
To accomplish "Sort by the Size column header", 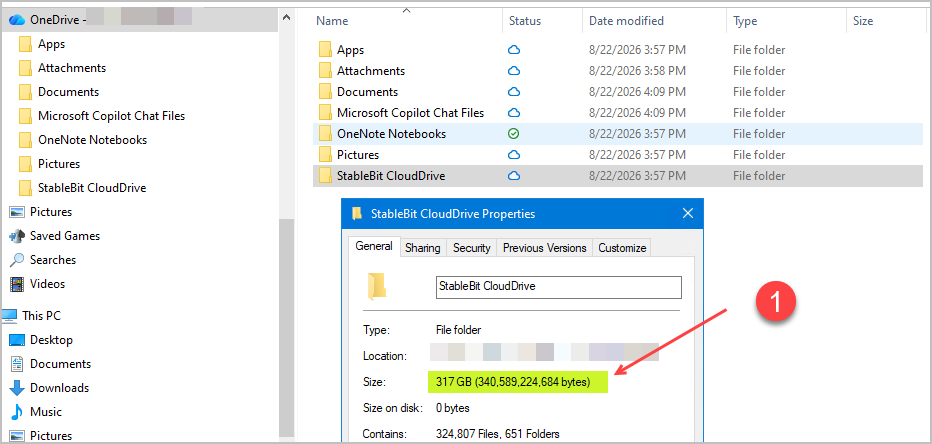I will click(863, 21).
